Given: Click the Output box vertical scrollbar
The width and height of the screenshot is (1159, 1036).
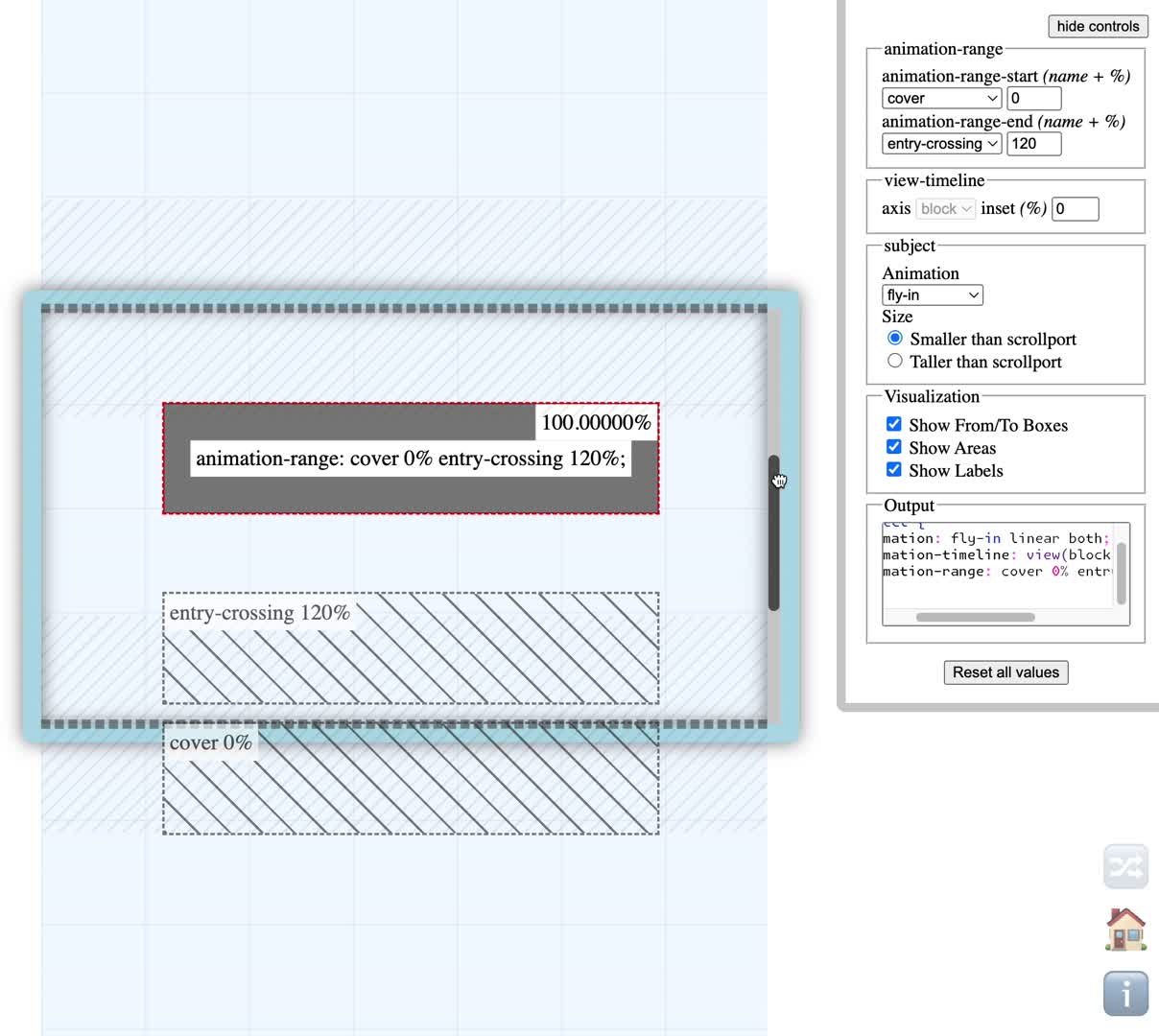Looking at the screenshot, I should click(1121, 573).
